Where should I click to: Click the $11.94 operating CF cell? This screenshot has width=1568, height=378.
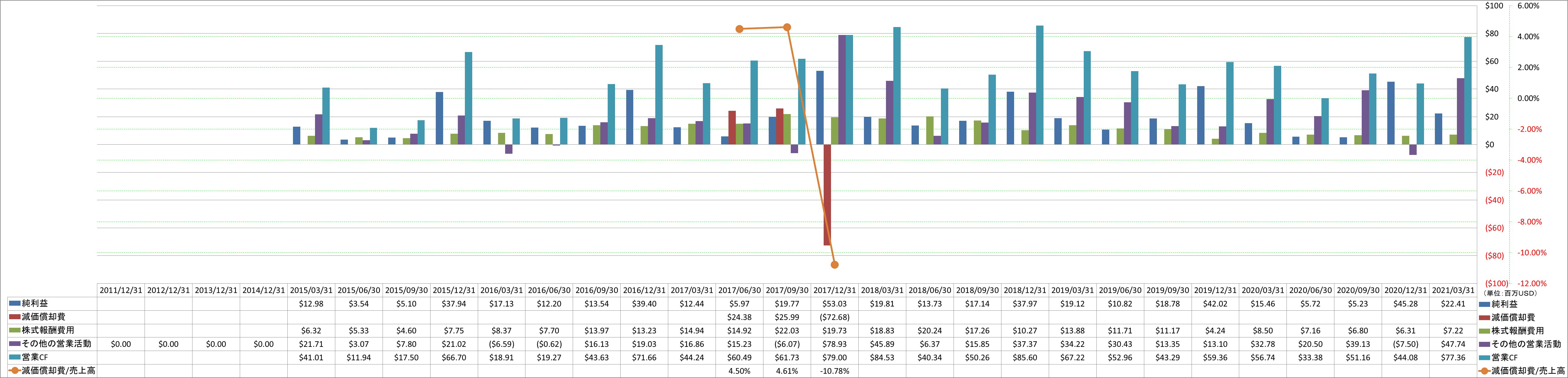(359, 357)
